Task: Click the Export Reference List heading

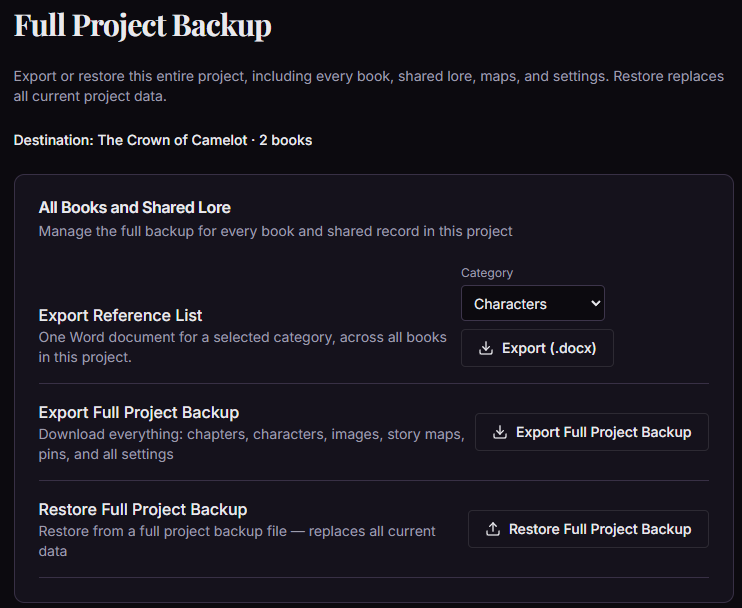Action: tap(120, 315)
